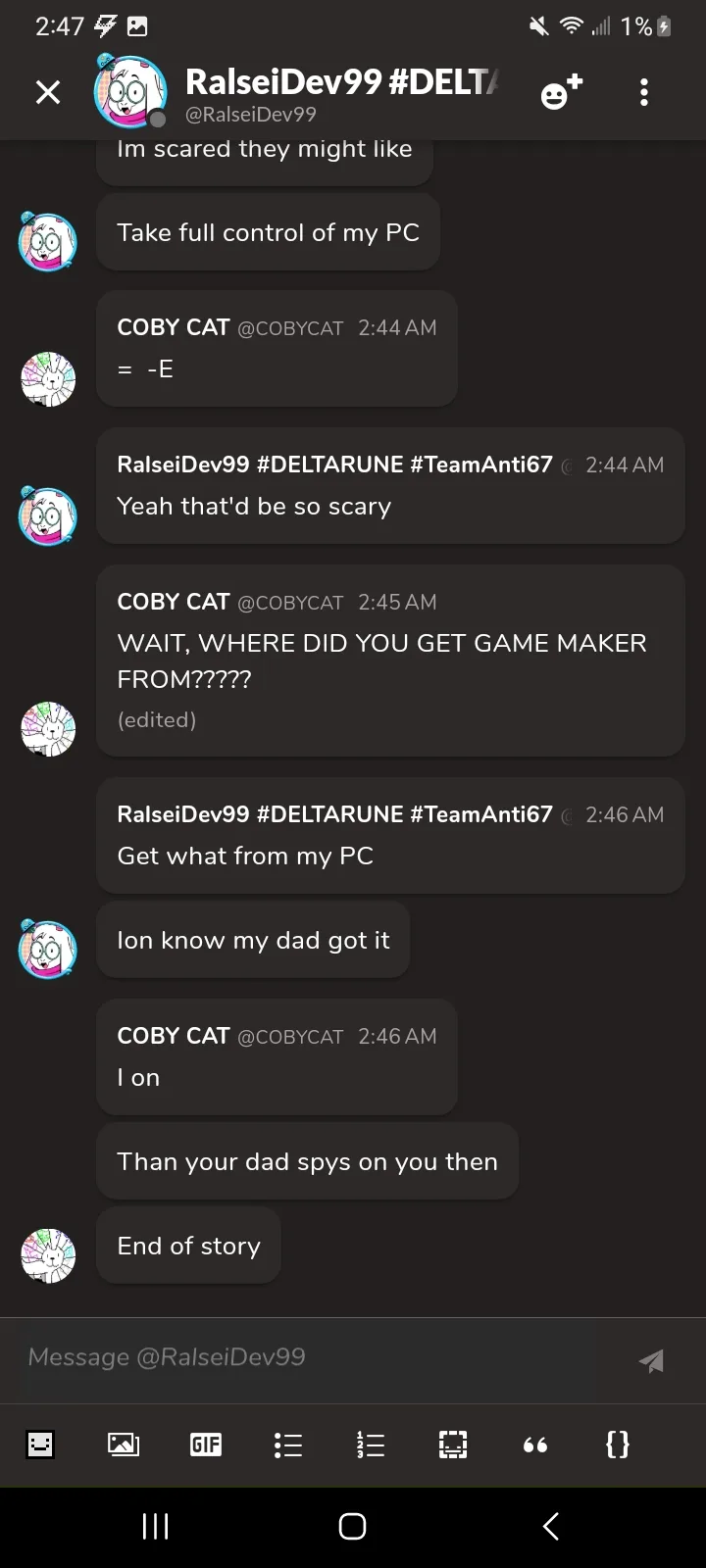Close the RalseiDev99 chat with the X

48,92
